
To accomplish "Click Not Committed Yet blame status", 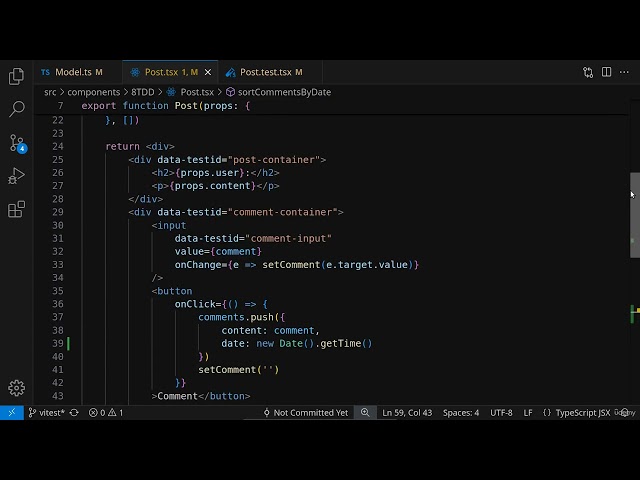I will (306, 413).
